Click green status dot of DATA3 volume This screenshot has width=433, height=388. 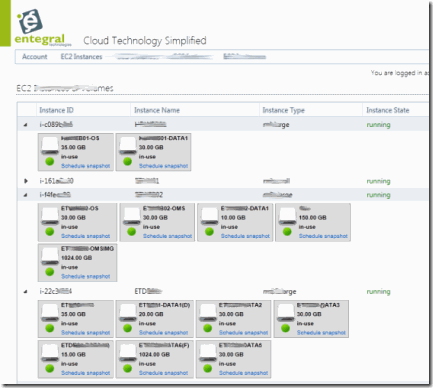286,328
